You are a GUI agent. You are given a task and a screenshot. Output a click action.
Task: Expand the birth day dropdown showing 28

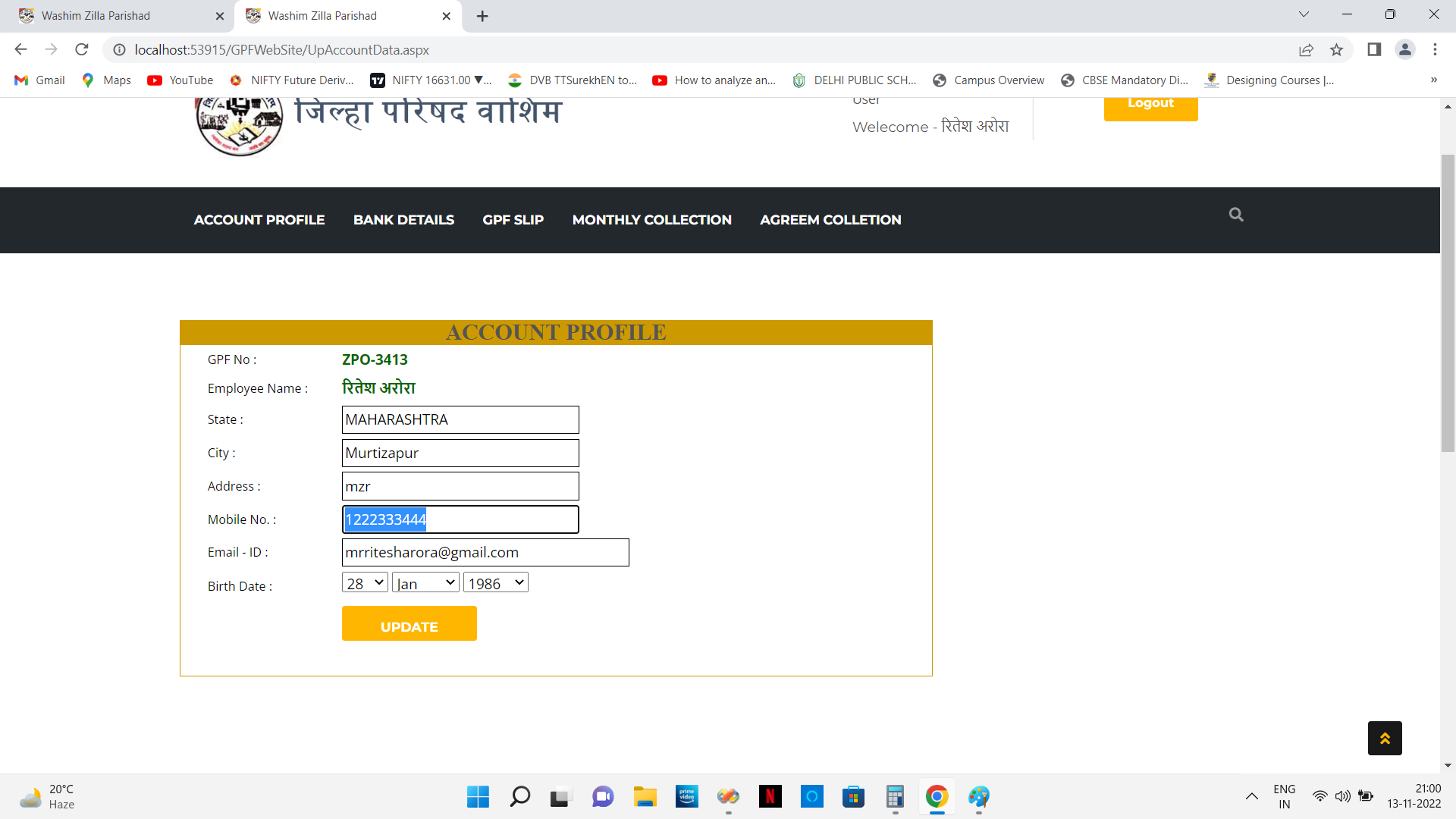coord(365,582)
